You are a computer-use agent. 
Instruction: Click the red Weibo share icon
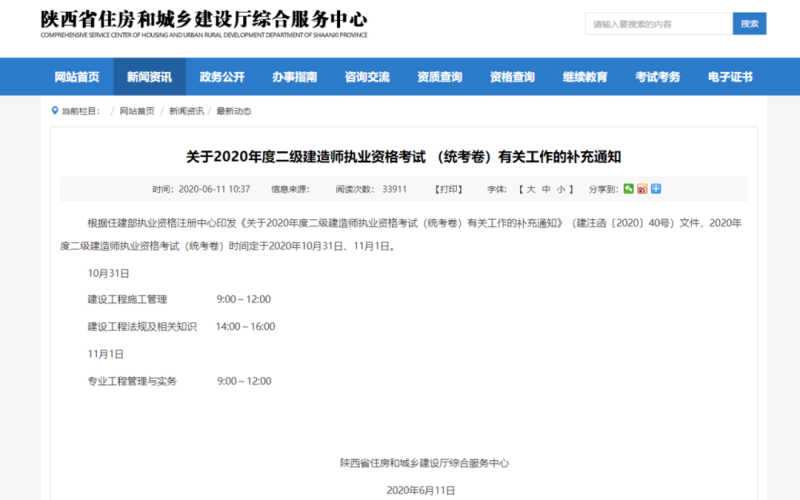(642, 188)
